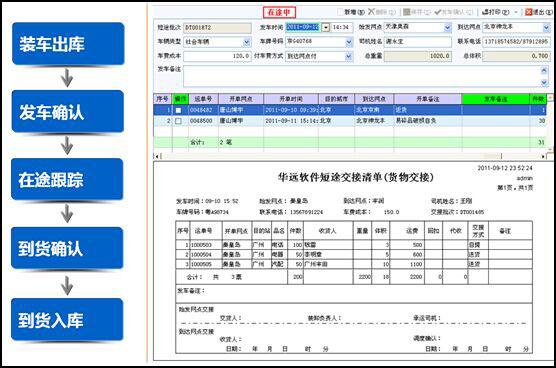The width and height of the screenshot is (556, 368).
Task: Click the 到达网点 column header in grid
Action: 374,99
